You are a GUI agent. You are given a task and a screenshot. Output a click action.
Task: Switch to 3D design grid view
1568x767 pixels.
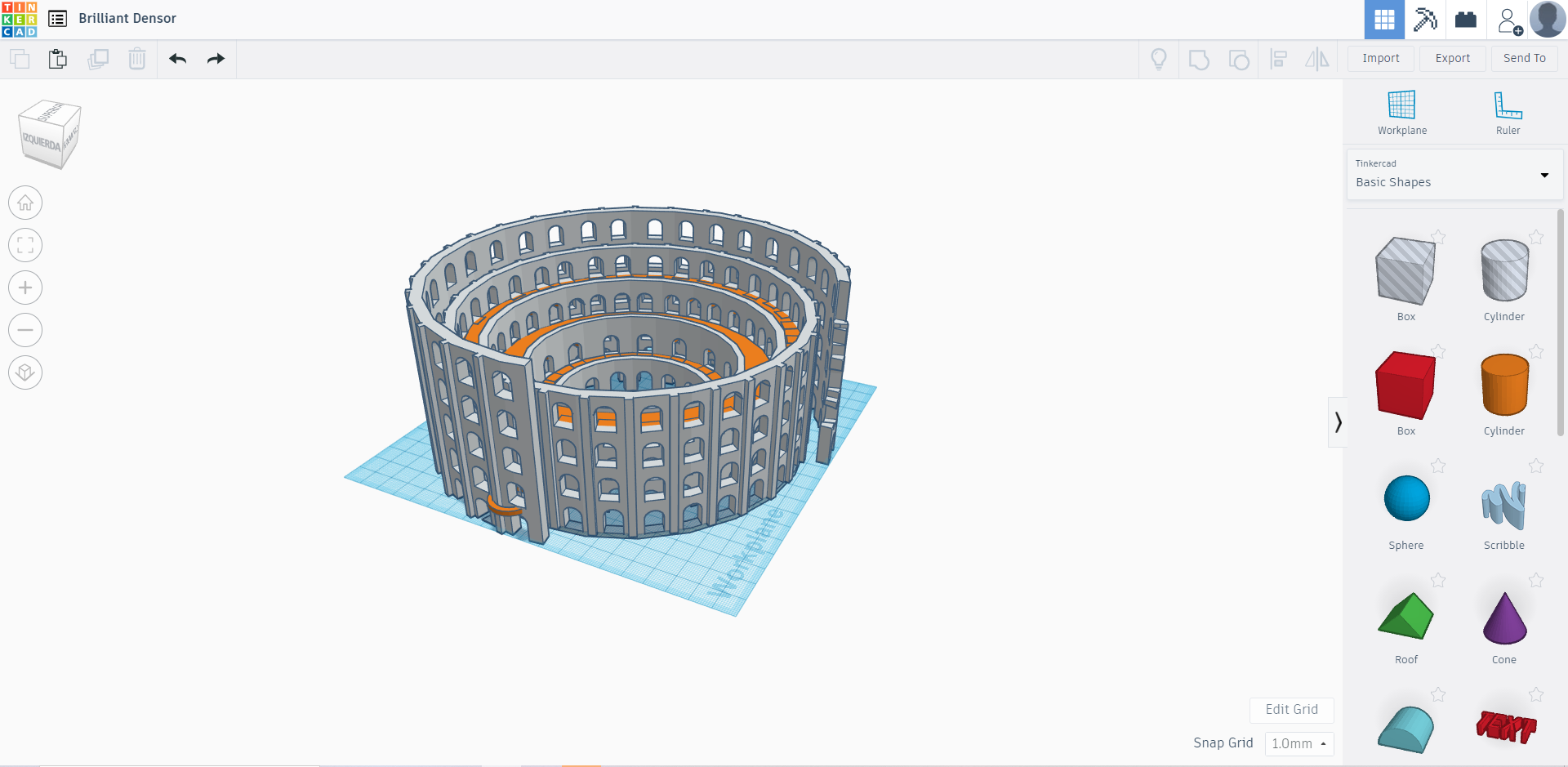click(1384, 20)
